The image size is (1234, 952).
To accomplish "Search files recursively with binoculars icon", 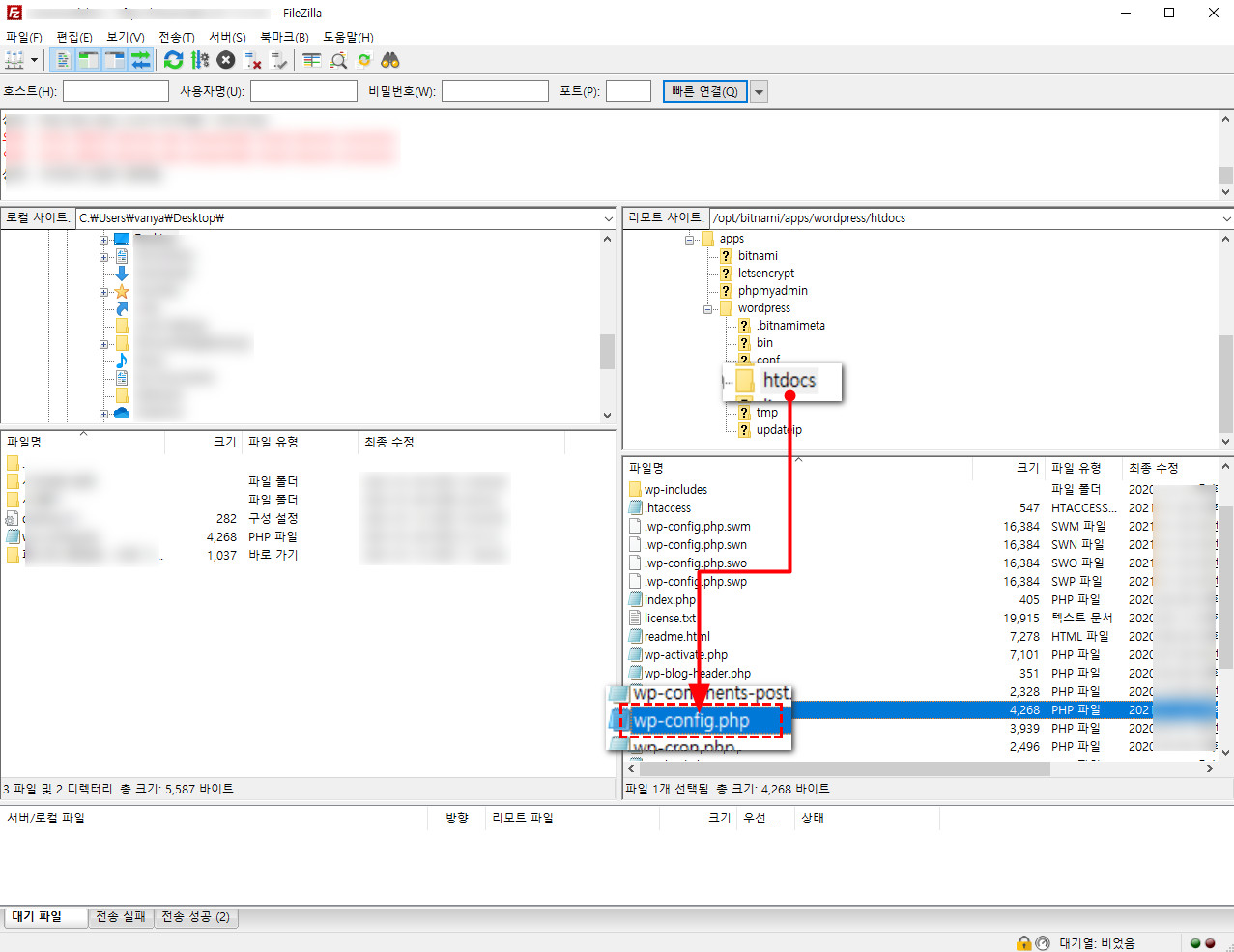I will pyautogui.click(x=390, y=60).
